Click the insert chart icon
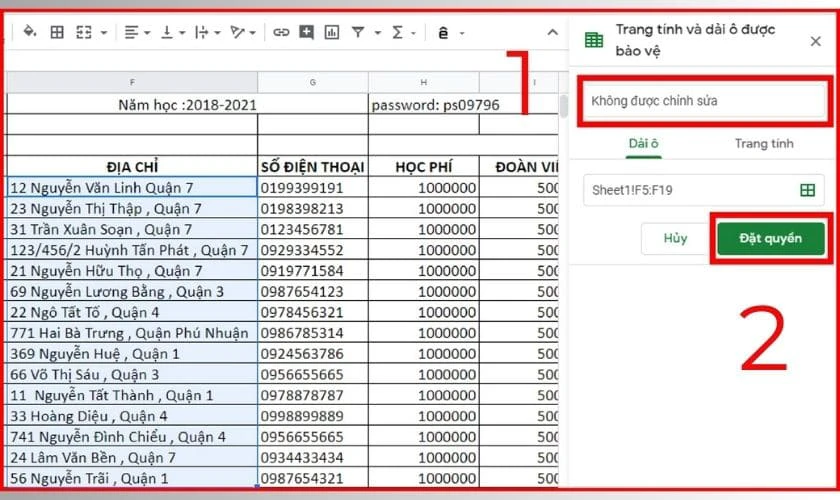The height and width of the screenshot is (500, 840). click(331, 33)
